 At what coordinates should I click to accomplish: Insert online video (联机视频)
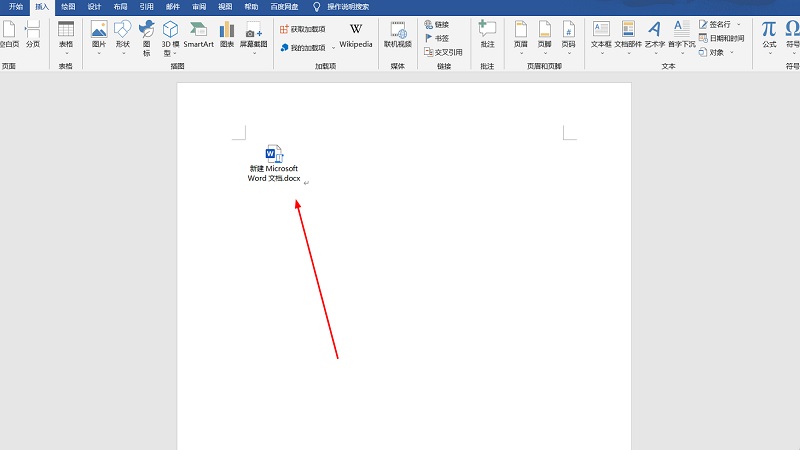click(397, 35)
